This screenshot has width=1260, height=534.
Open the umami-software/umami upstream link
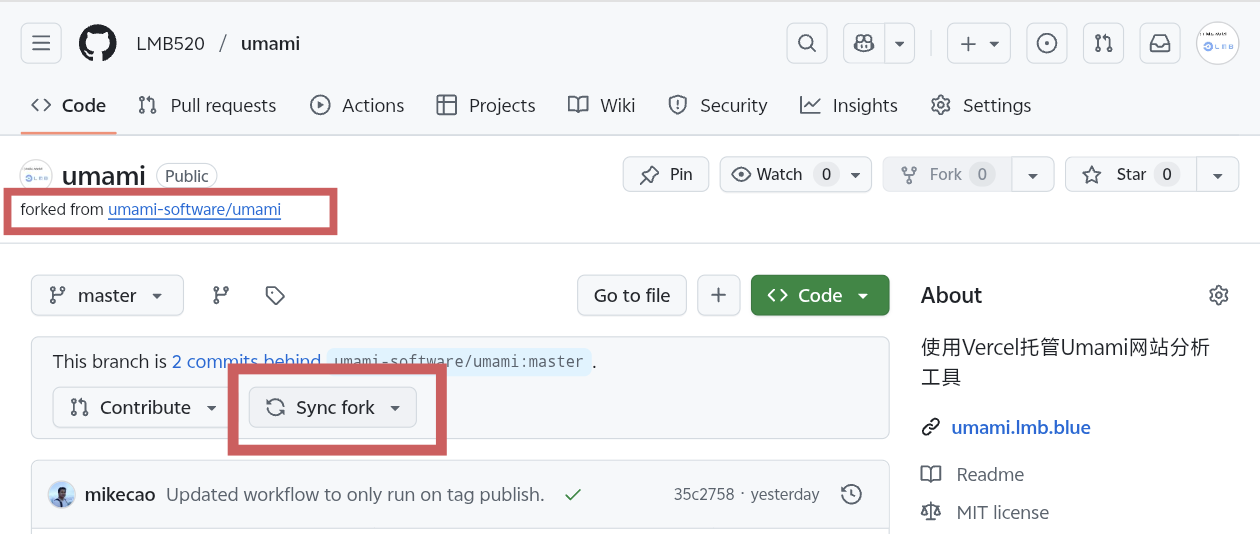click(194, 210)
